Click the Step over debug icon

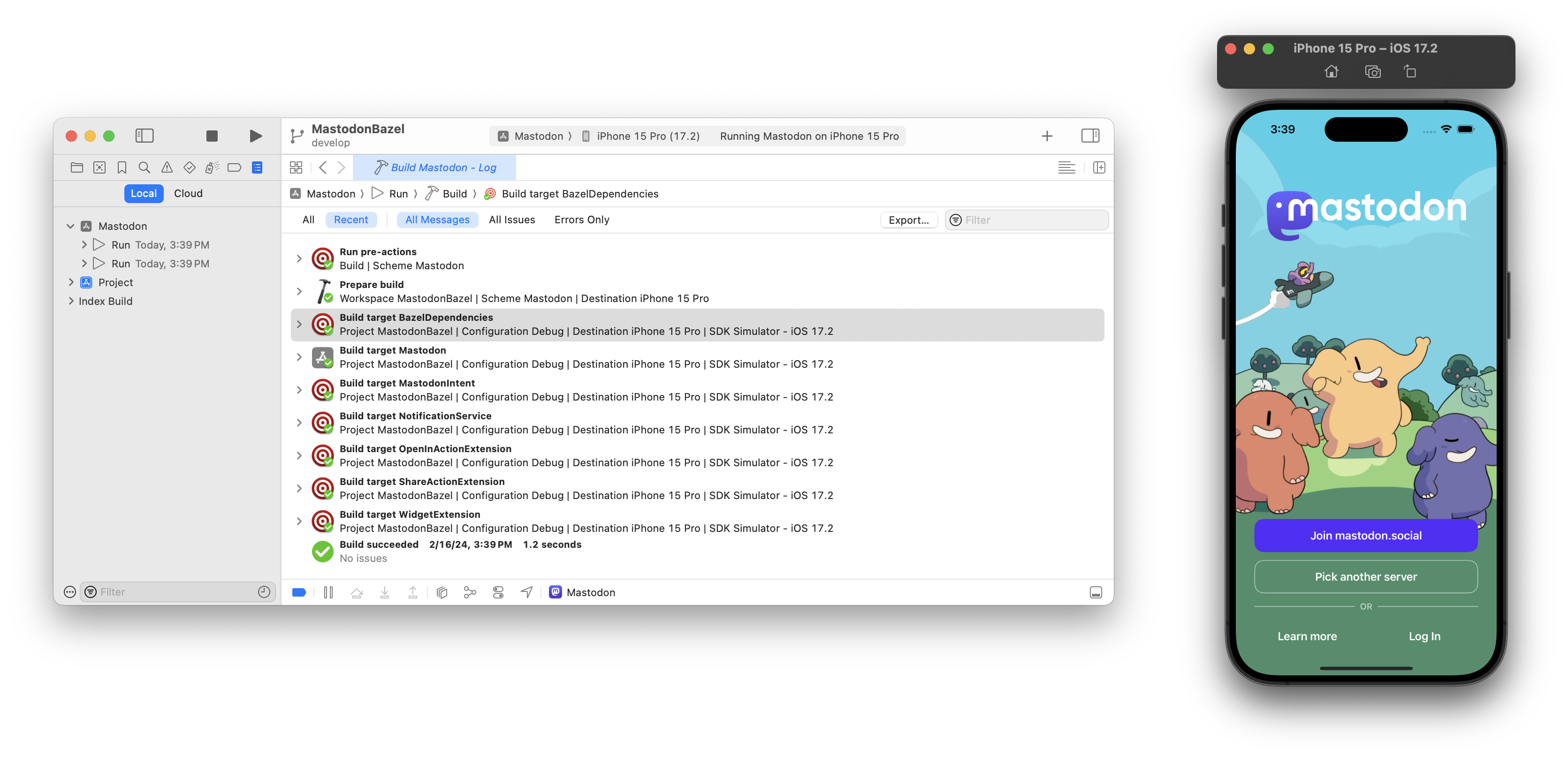(x=357, y=592)
